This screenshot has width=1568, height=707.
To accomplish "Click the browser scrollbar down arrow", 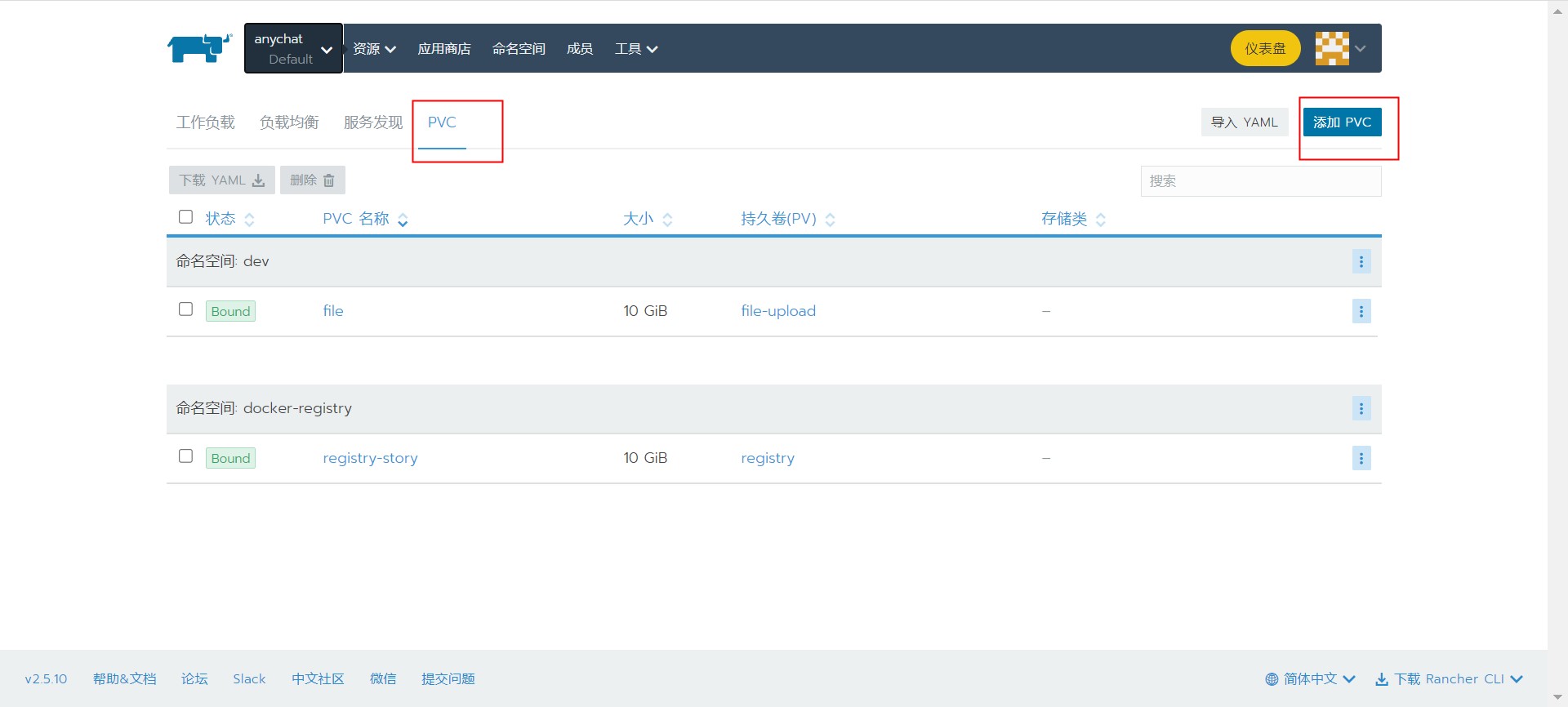I will tap(1557, 699).
